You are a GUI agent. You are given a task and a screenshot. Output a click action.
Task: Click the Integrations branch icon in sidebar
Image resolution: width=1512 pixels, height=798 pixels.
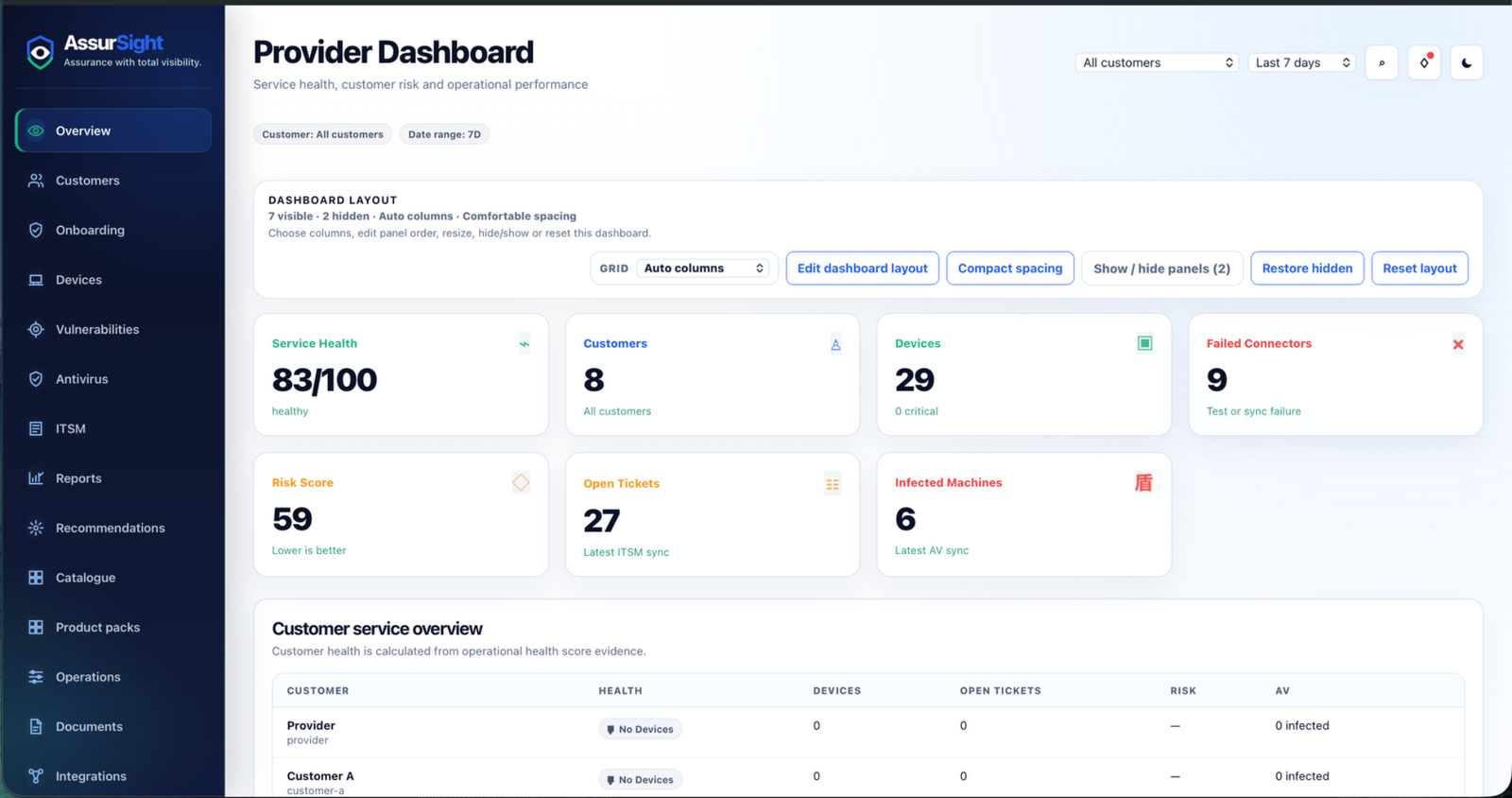click(x=36, y=776)
